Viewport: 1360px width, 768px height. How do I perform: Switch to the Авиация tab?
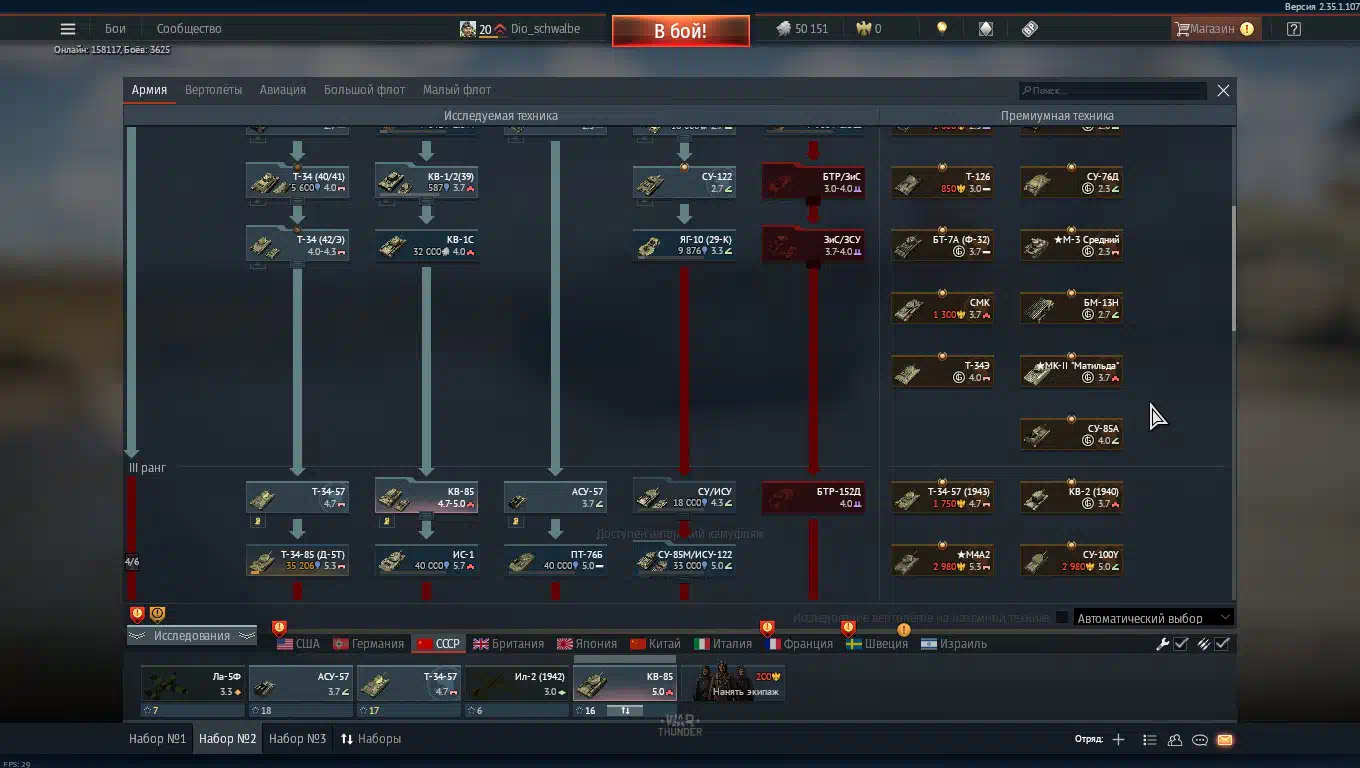point(283,90)
